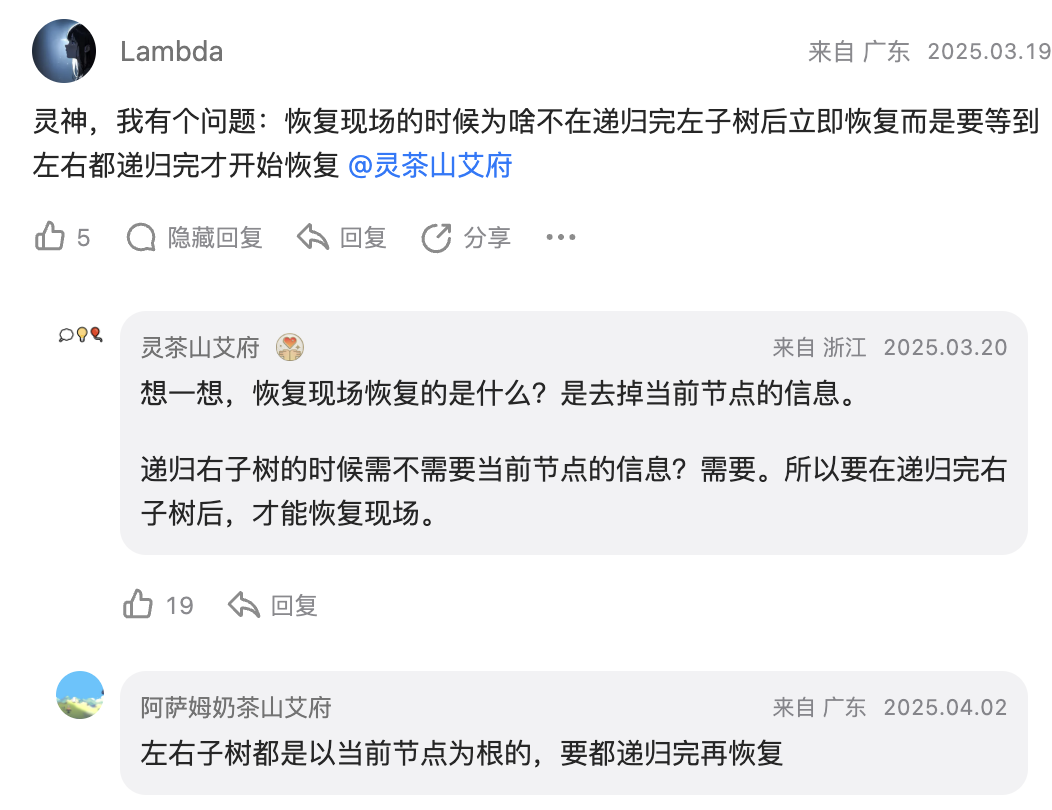The image size is (1052, 810).
Task: Open Lambda's profile via username
Action: [171, 51]
